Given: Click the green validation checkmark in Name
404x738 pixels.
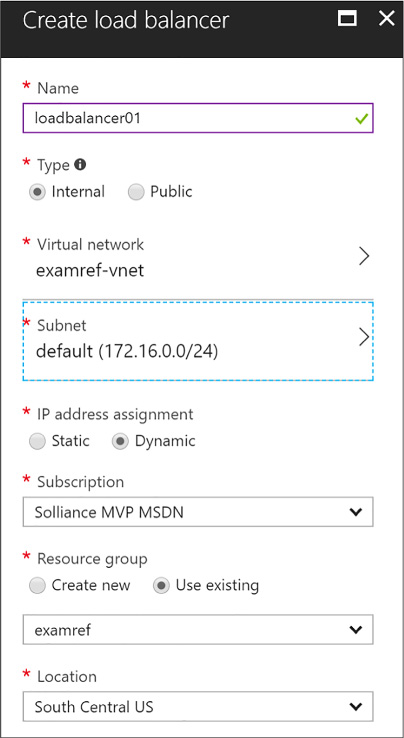Looking at the screenshot, I should [362, 119].
